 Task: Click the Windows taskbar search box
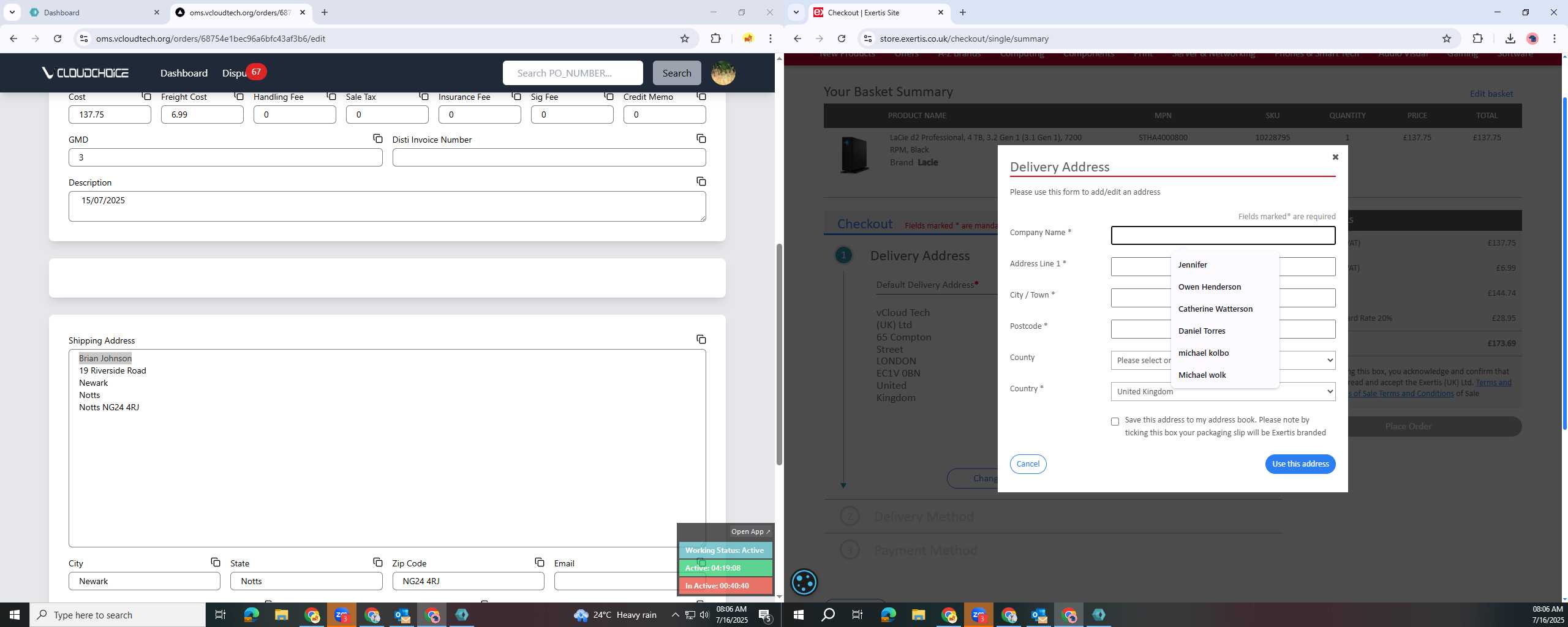click(118, 615)
